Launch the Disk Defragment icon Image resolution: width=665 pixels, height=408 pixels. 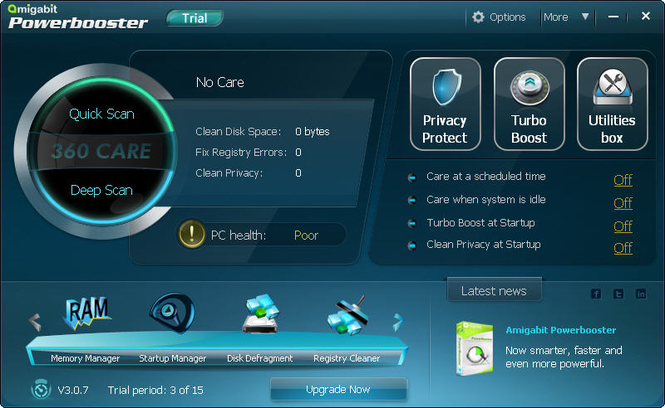tap(260, 313)
